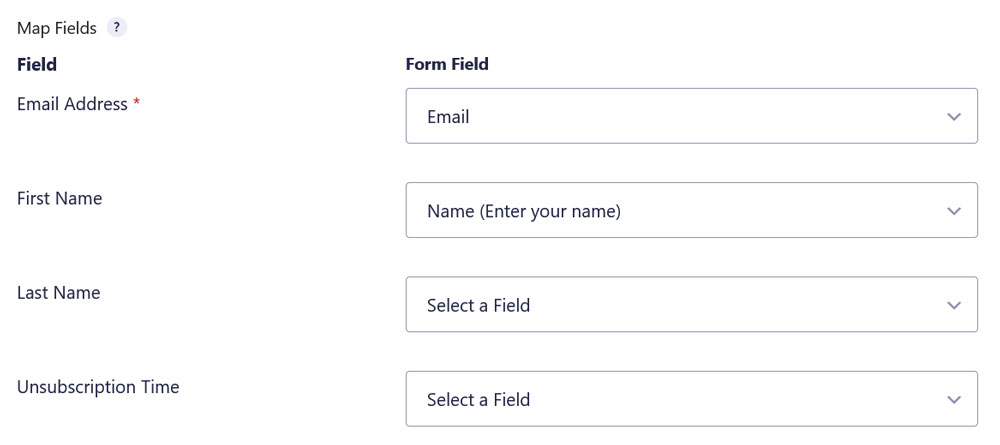The image size is (1000, 445).
Task: Click the Map Fields section label
Action: 57,28
